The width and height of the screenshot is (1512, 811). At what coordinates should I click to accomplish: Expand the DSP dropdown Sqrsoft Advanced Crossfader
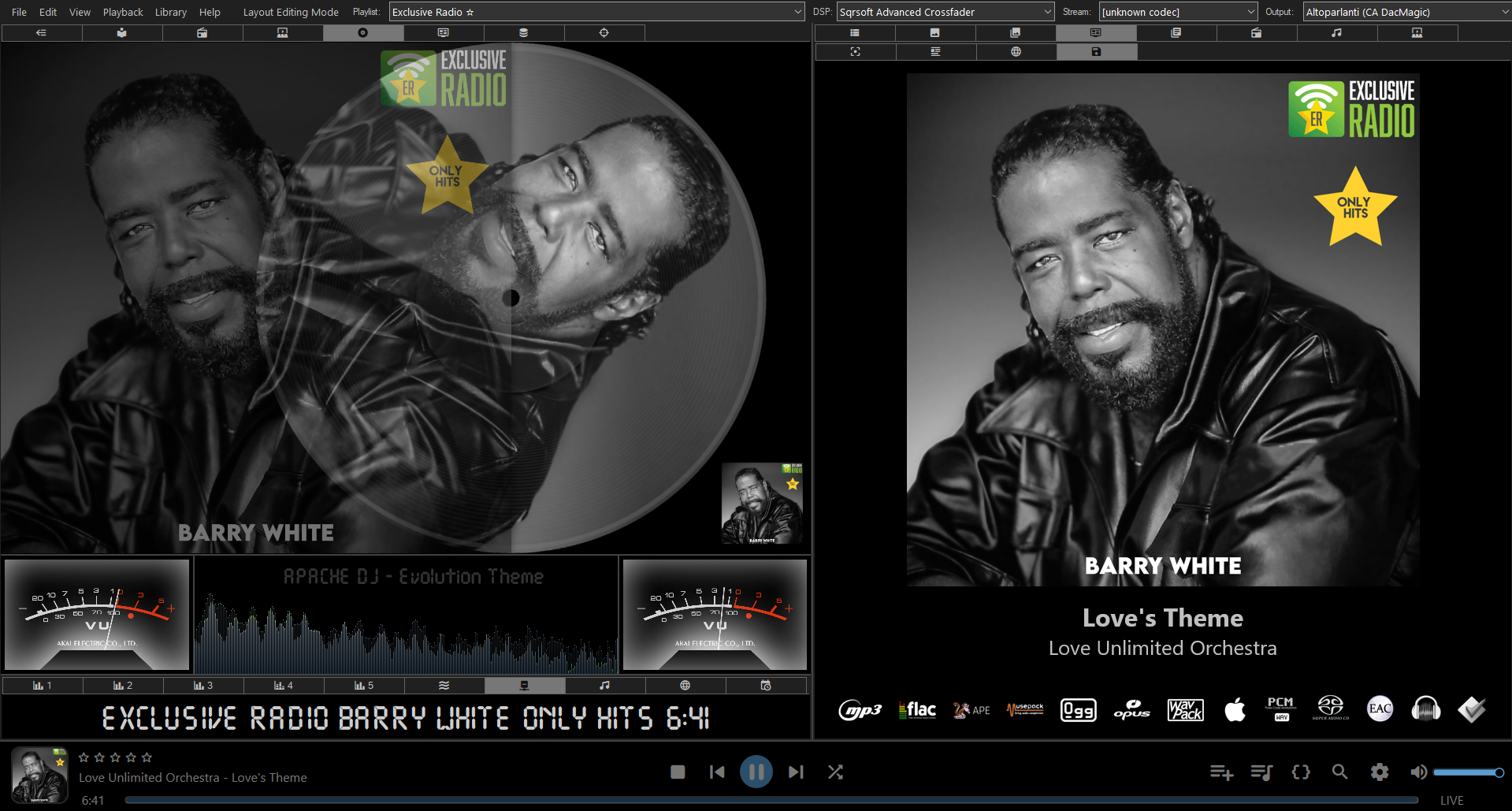click(x=945, y=12)
